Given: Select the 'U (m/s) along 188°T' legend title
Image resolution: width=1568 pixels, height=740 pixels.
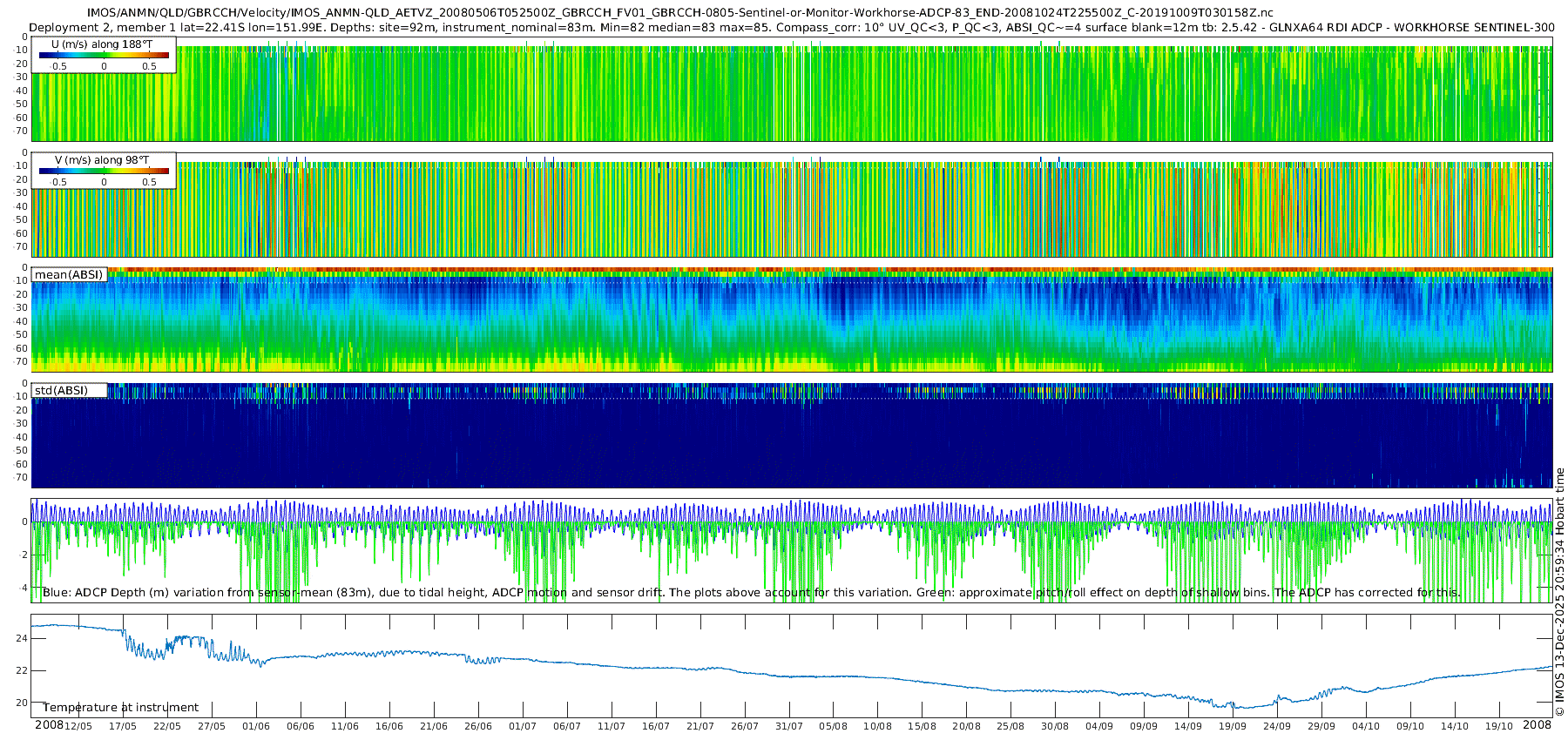Looking at the screenshot, I should point(102,44).
